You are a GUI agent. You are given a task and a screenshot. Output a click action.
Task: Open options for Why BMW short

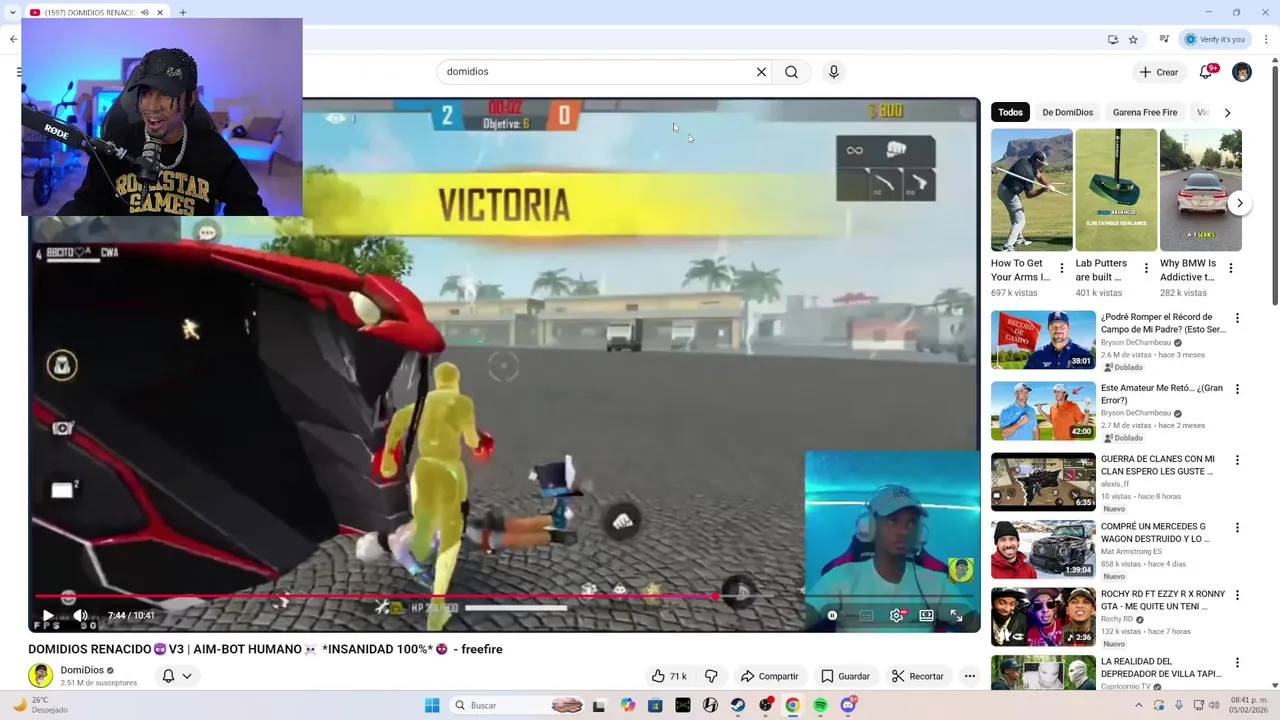tap(1231, 268)
